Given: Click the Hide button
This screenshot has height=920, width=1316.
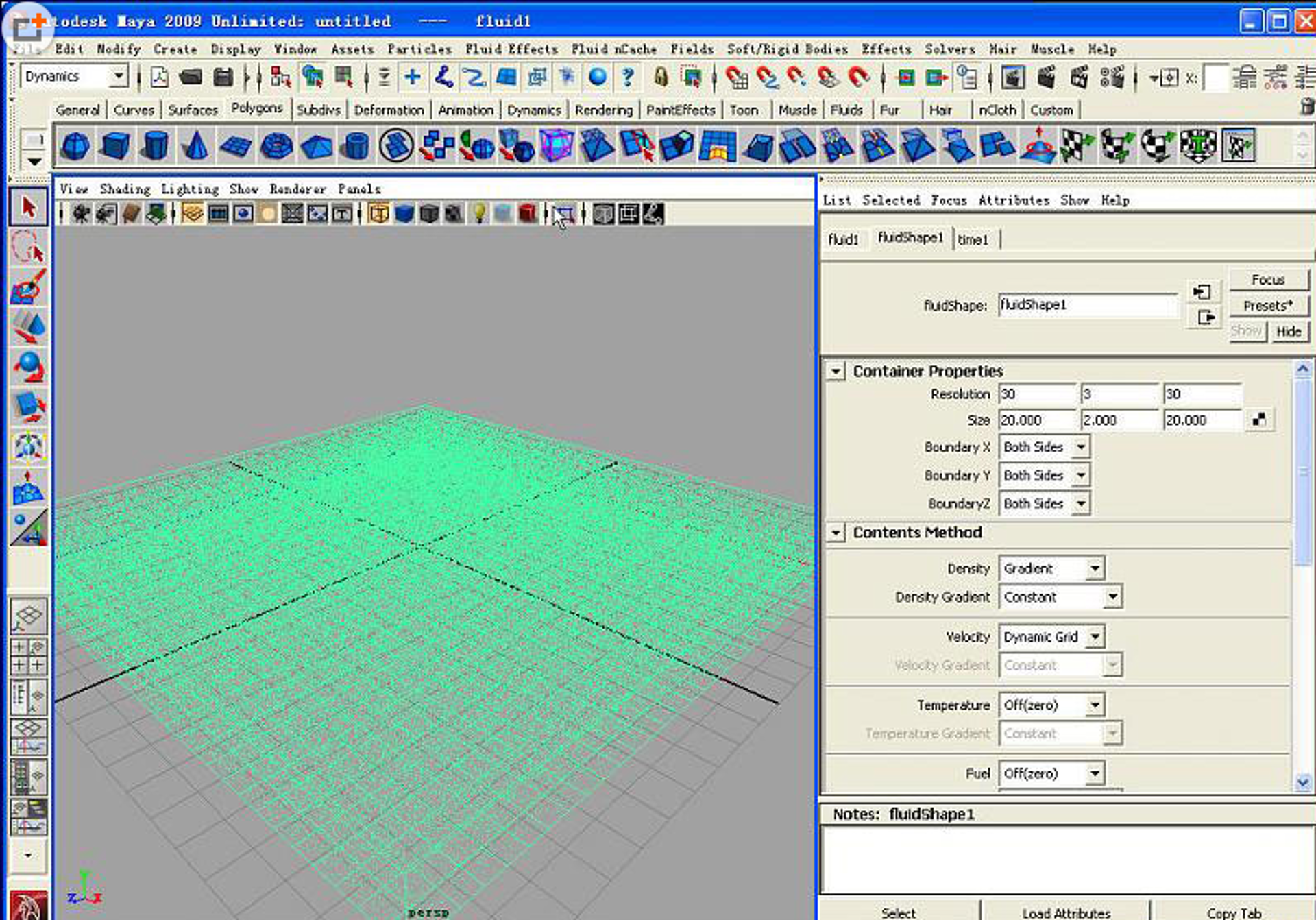Looking at the screenshot, I should click(1289, 332).
